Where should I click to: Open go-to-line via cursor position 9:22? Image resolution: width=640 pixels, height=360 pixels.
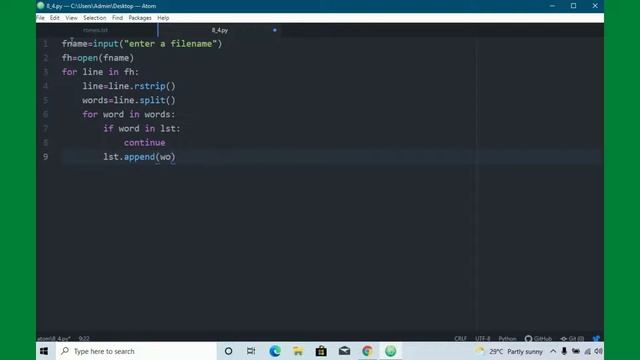tap(84, 338)
